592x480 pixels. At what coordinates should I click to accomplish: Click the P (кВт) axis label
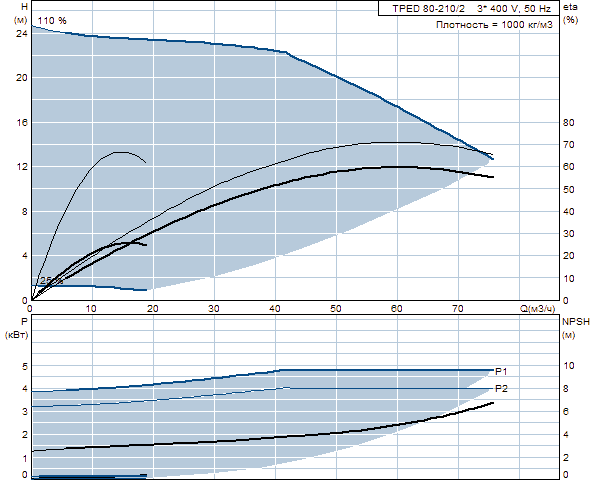[x=17, y=328]
